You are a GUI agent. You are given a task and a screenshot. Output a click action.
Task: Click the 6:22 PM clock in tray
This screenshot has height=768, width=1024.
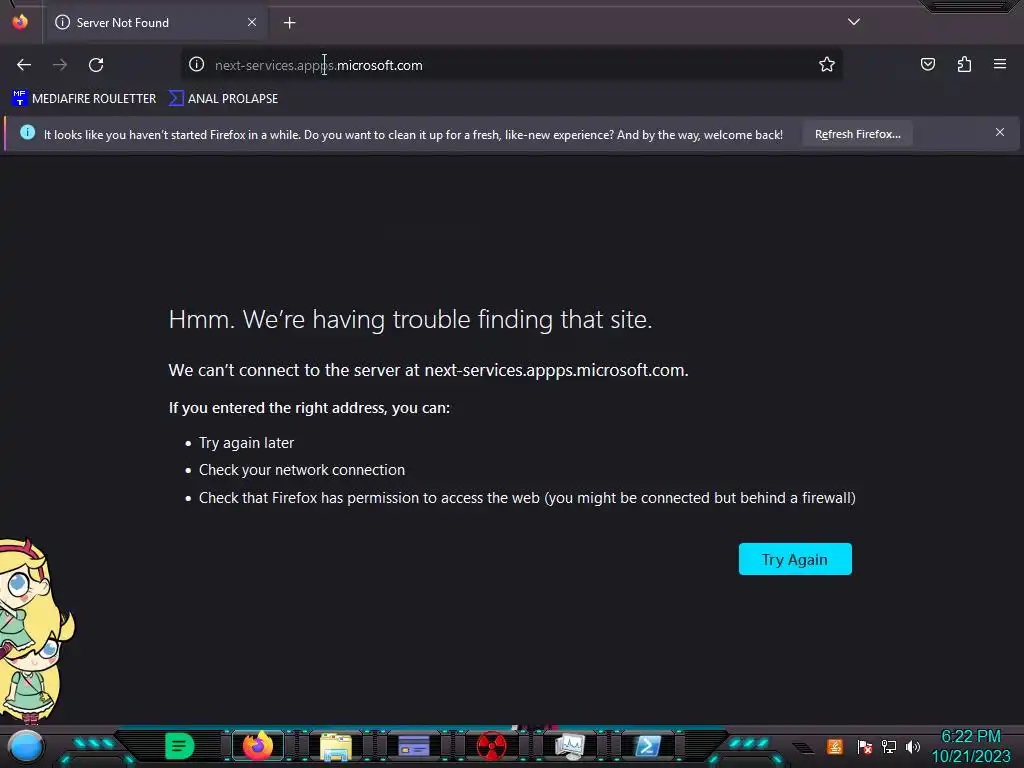970,737
